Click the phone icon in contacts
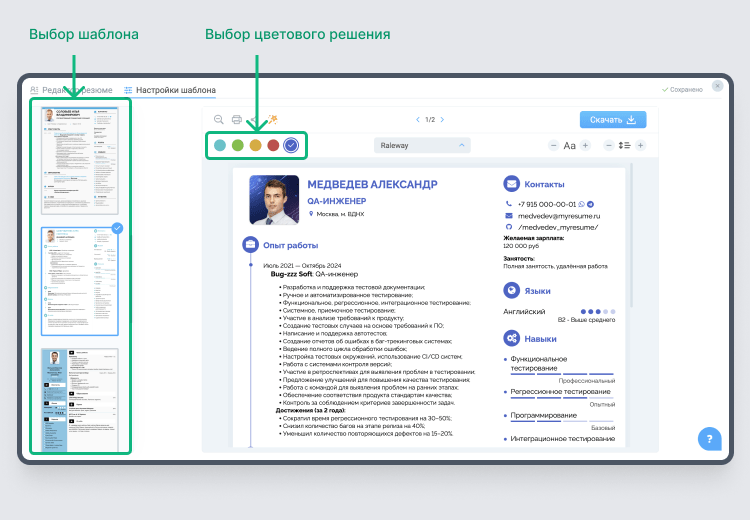 tap(509, 204)
